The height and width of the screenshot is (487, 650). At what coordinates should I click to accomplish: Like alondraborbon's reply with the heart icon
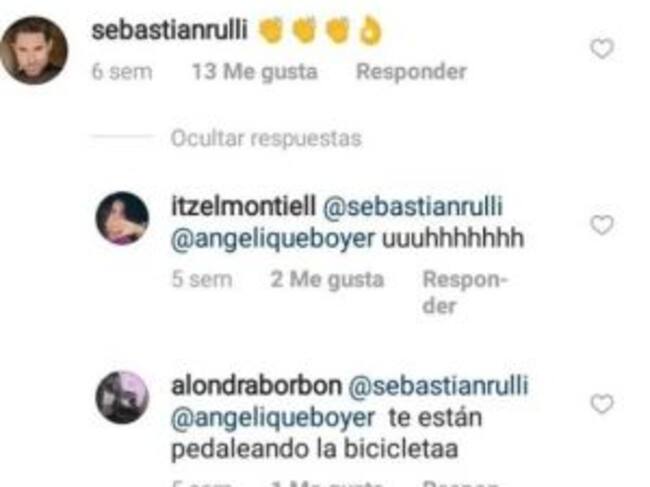601,404
